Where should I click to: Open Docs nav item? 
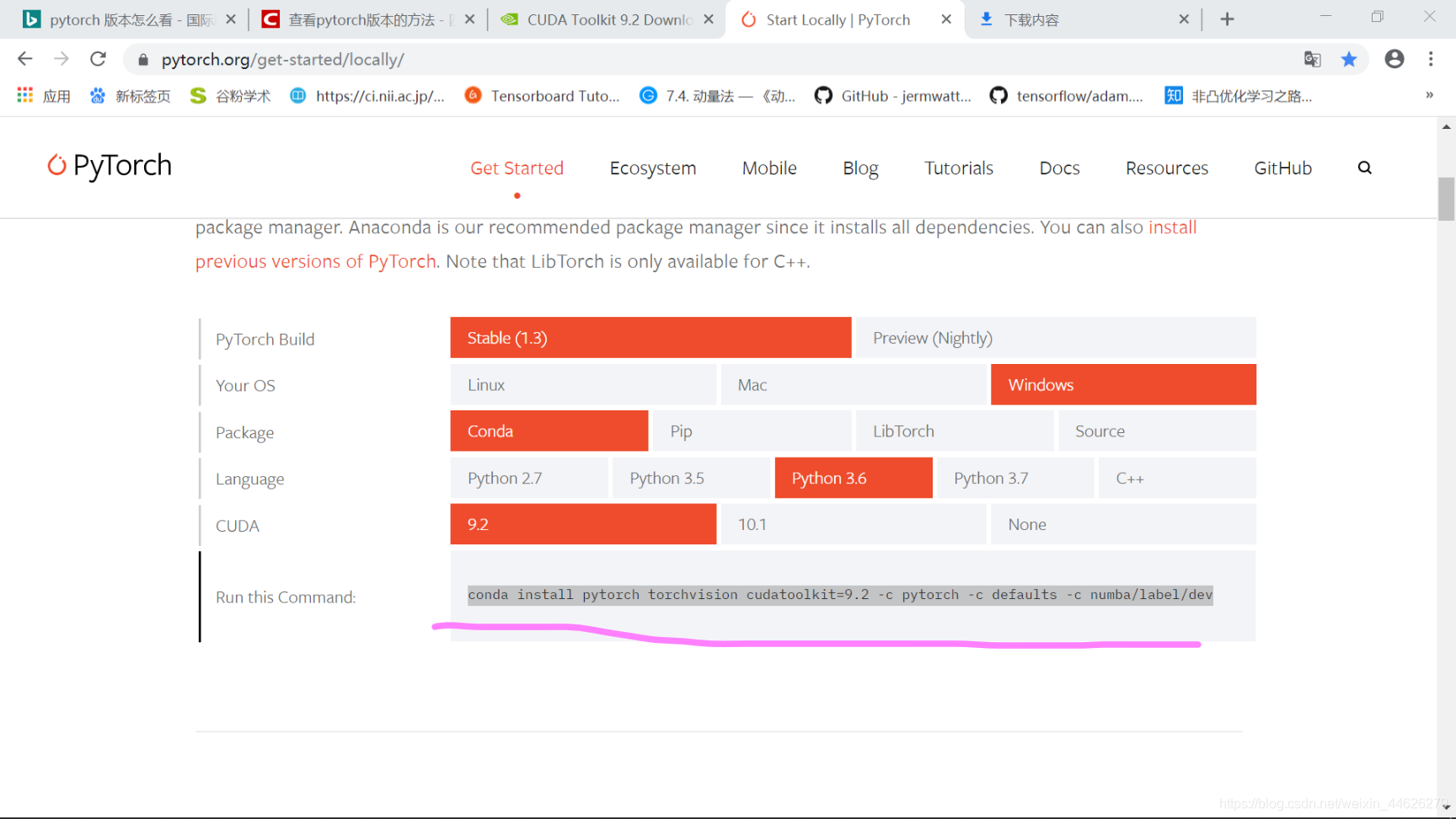click(x=1059, y=169)
